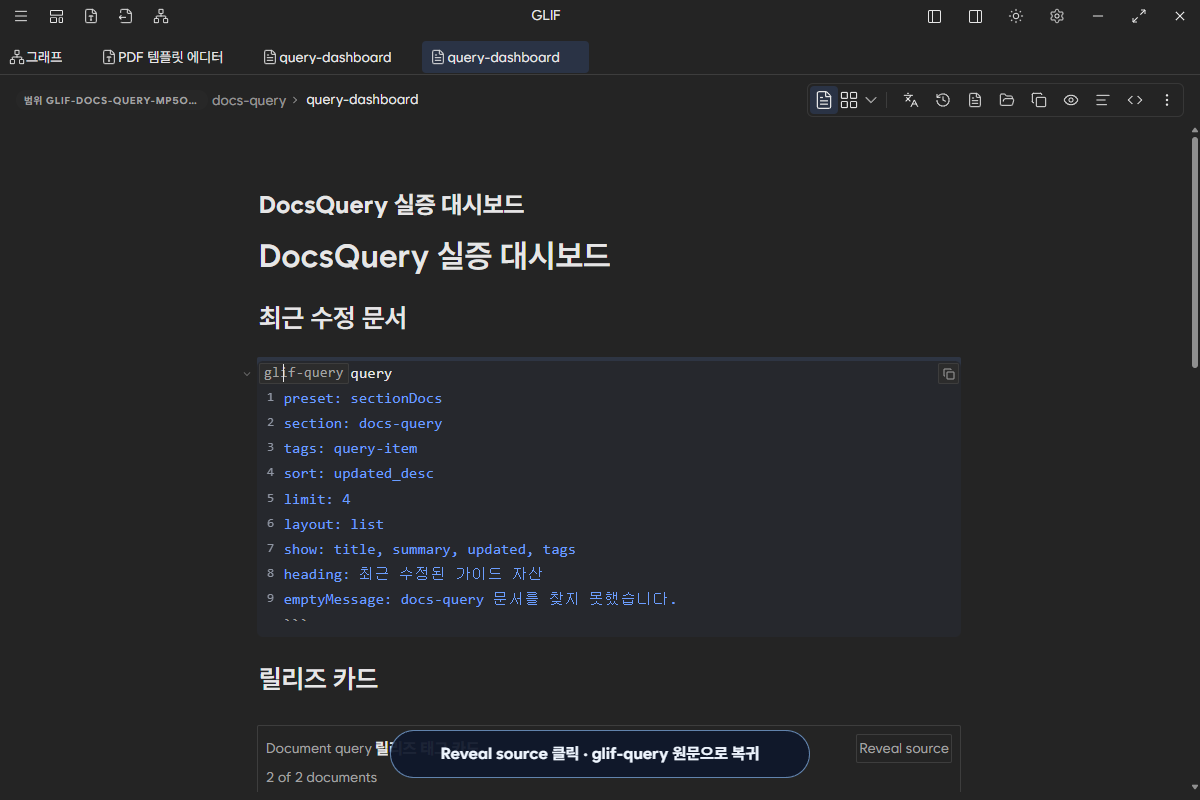The height and width of the screenshot is (800, 1200).
Task: Click the line 'show: title, summary, updated, tags'
Action: [429, 549]
